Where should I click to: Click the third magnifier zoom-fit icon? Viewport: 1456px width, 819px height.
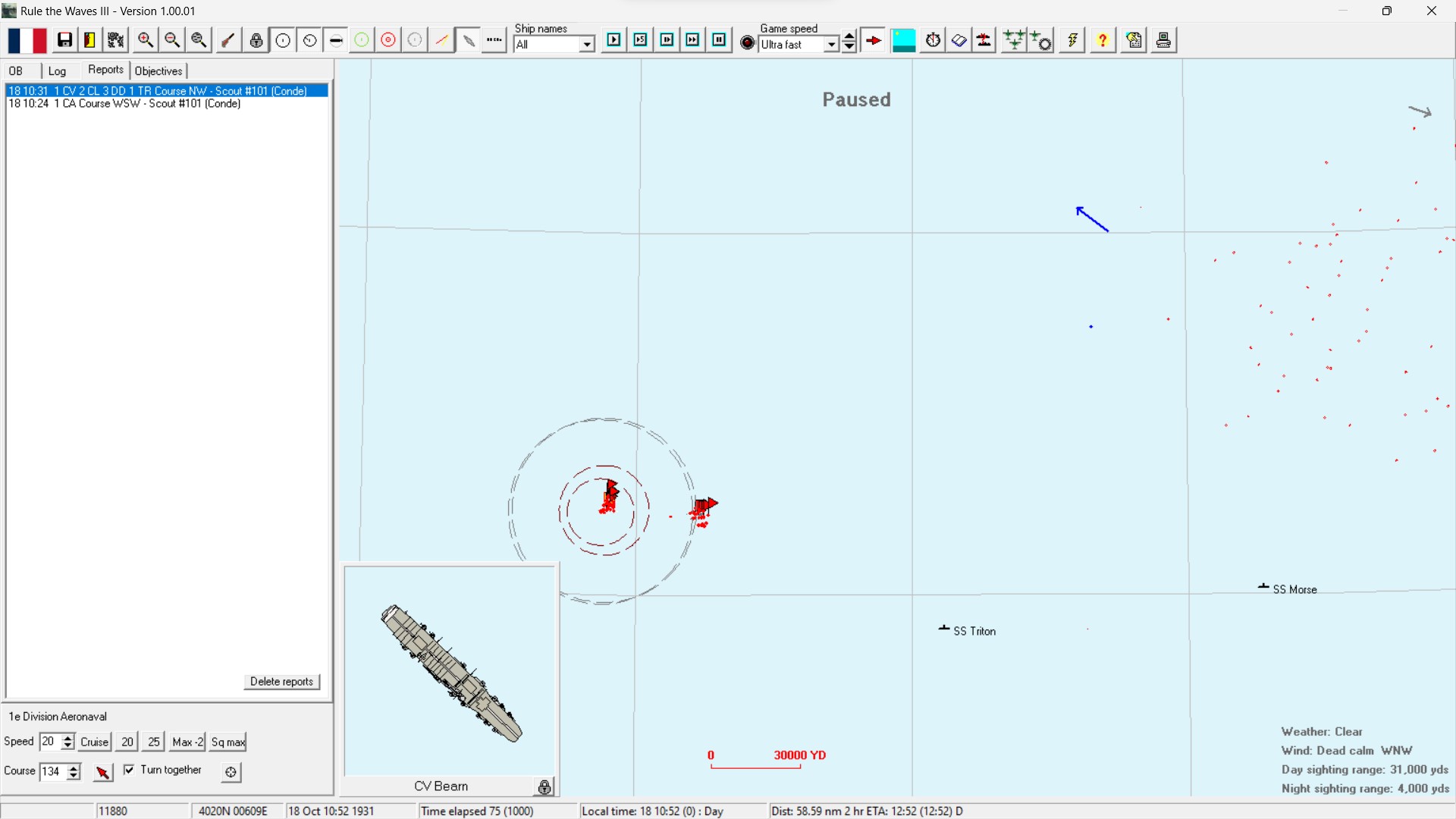(199, 40)
